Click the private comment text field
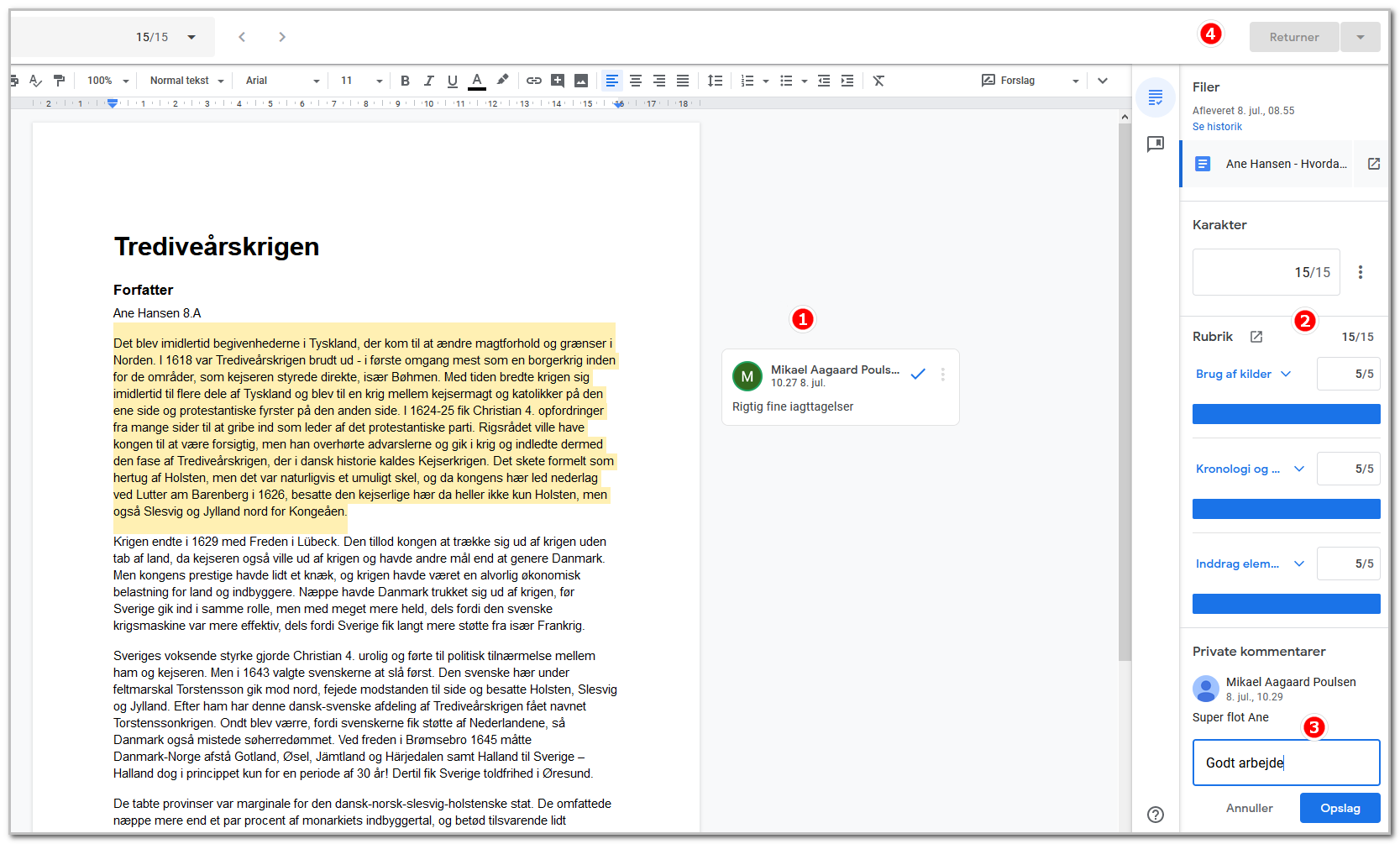Screen dimensions: 1400x844 1287,763
